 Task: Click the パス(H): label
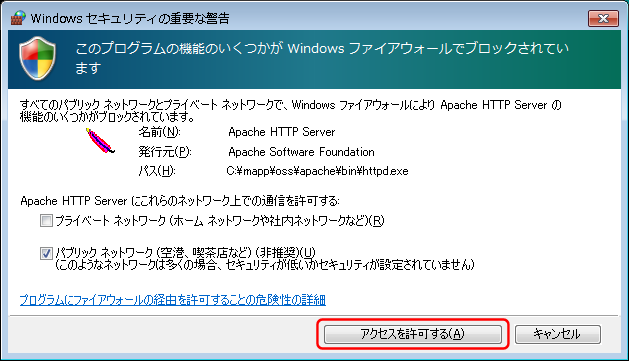pyautogui.click(x=157, y=171)
